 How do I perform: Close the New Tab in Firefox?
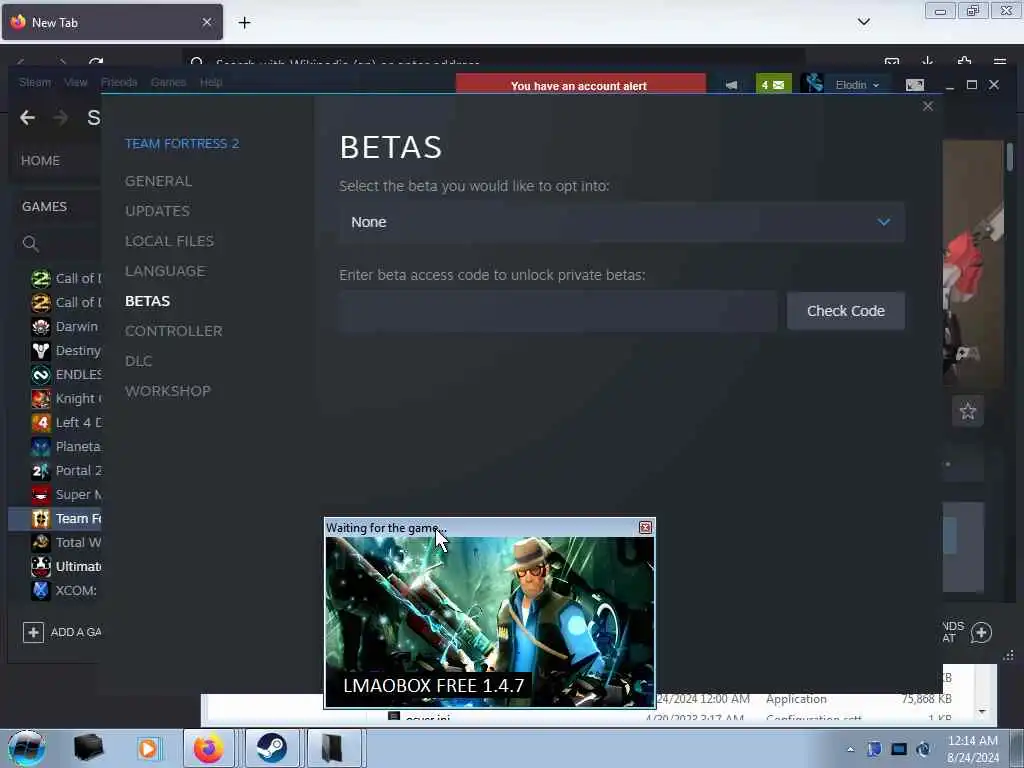point(207,22)
